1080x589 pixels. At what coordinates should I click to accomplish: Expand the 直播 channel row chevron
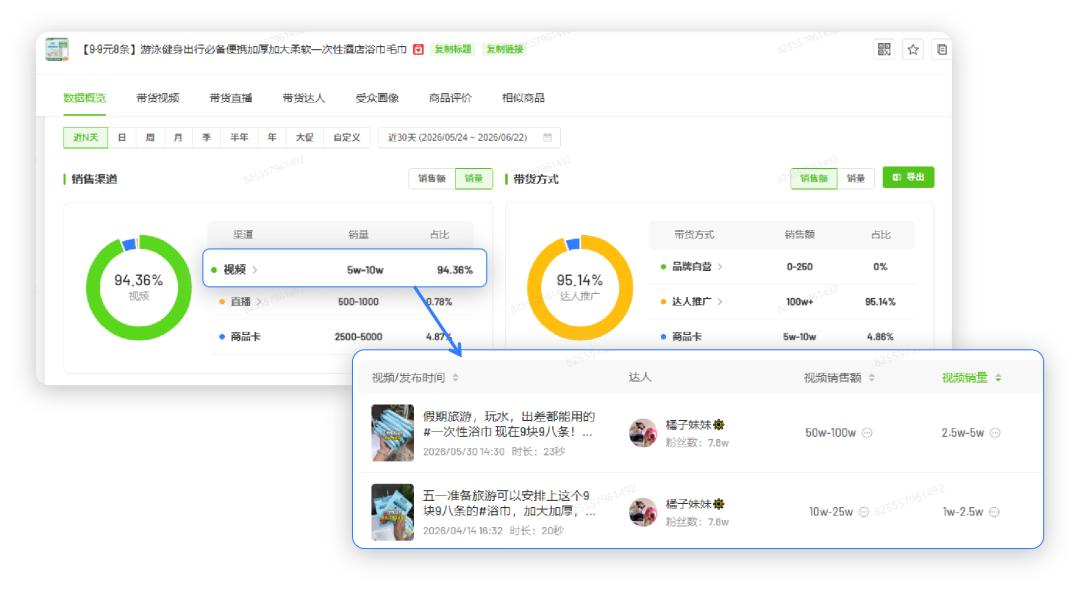(259, 302)
